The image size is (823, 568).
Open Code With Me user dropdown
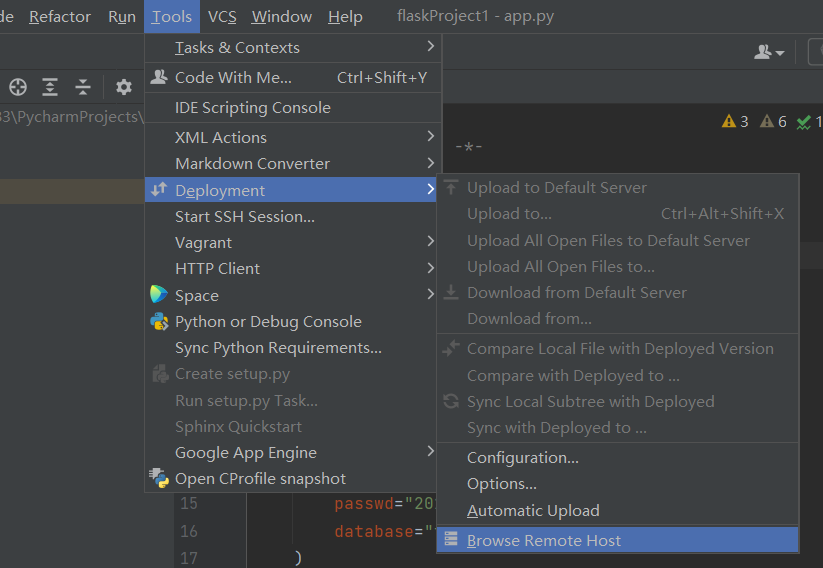769,52
